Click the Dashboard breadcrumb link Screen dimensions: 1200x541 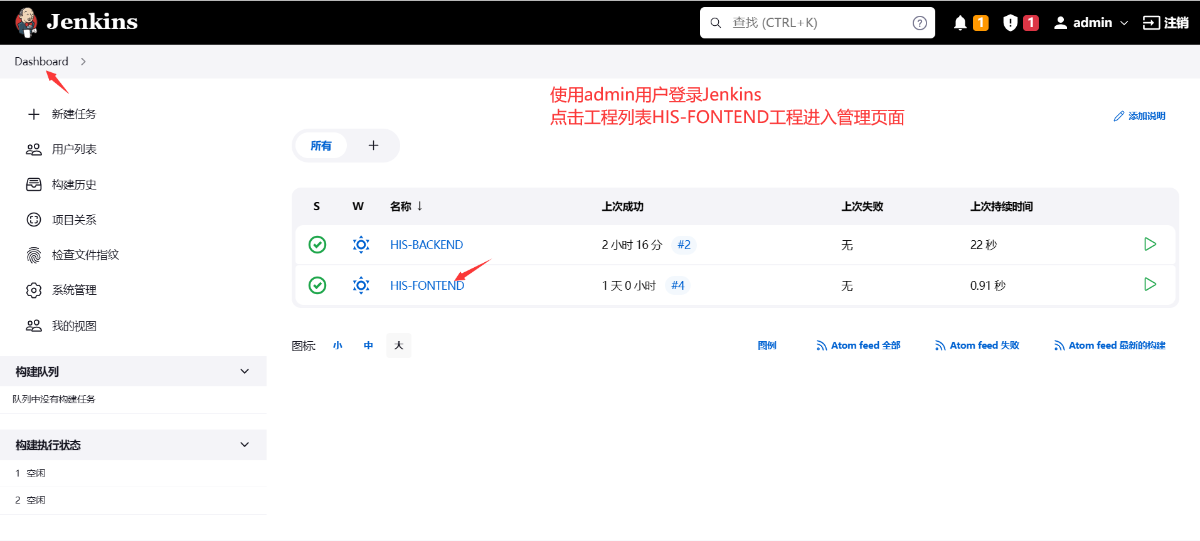pos(41,62)
